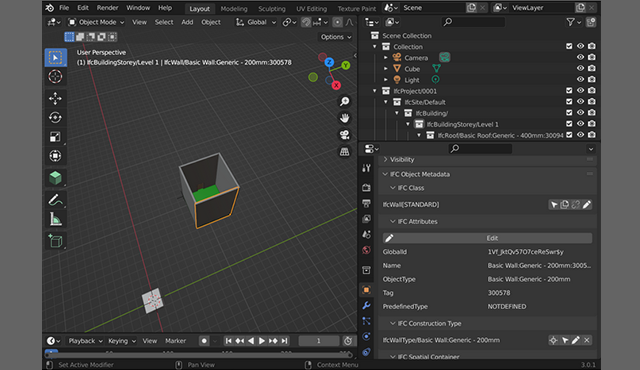Image resolution: width=640 pixels, height=370 pixels.
Task: Jump to the animation end frame
Action: pos(284,341)
